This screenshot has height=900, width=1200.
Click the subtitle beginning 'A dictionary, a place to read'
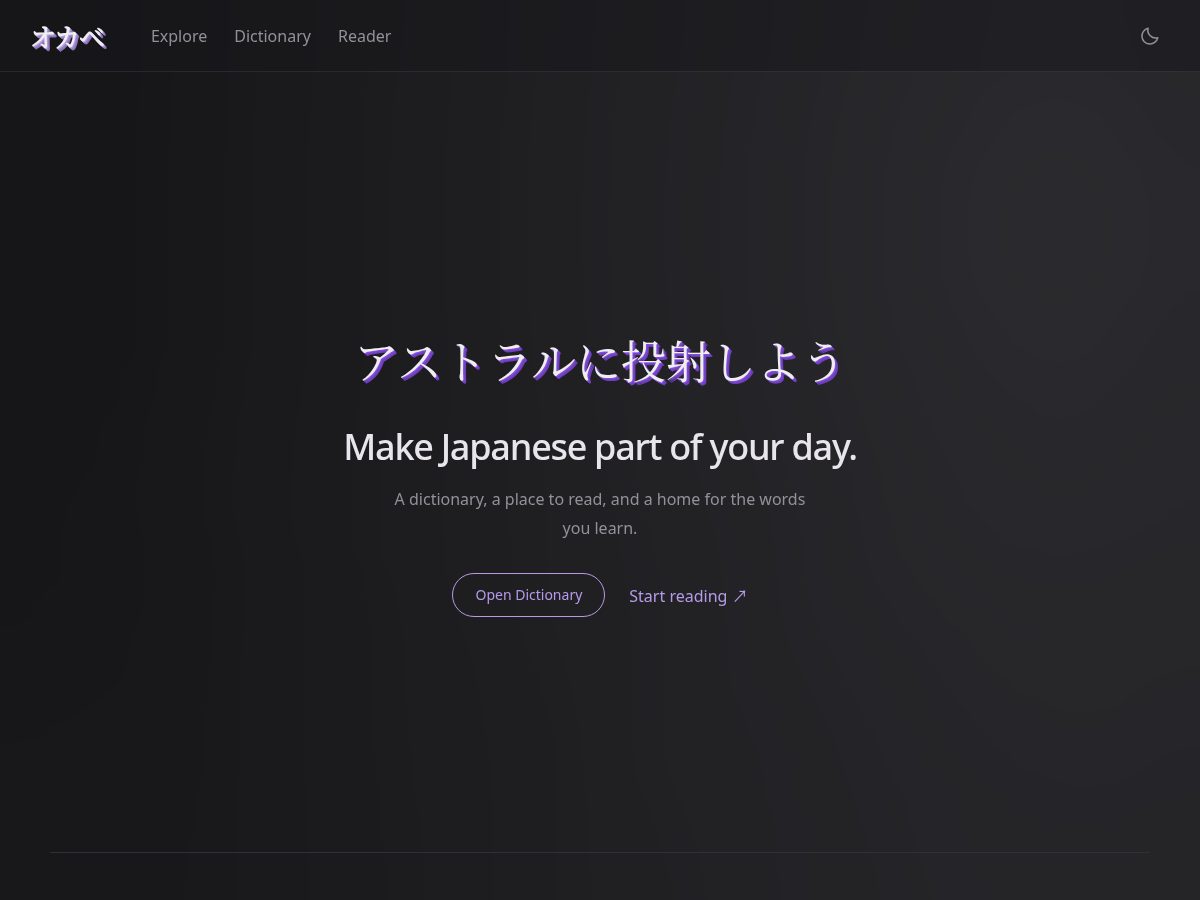pyautogui.click(x=600, y=513)
